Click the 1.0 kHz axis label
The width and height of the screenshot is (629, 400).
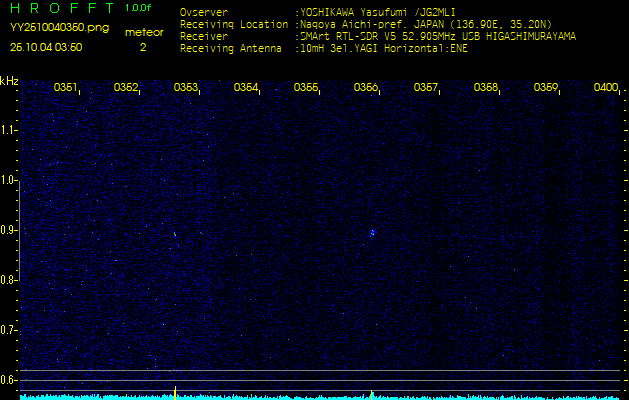(x=8, y=180)
